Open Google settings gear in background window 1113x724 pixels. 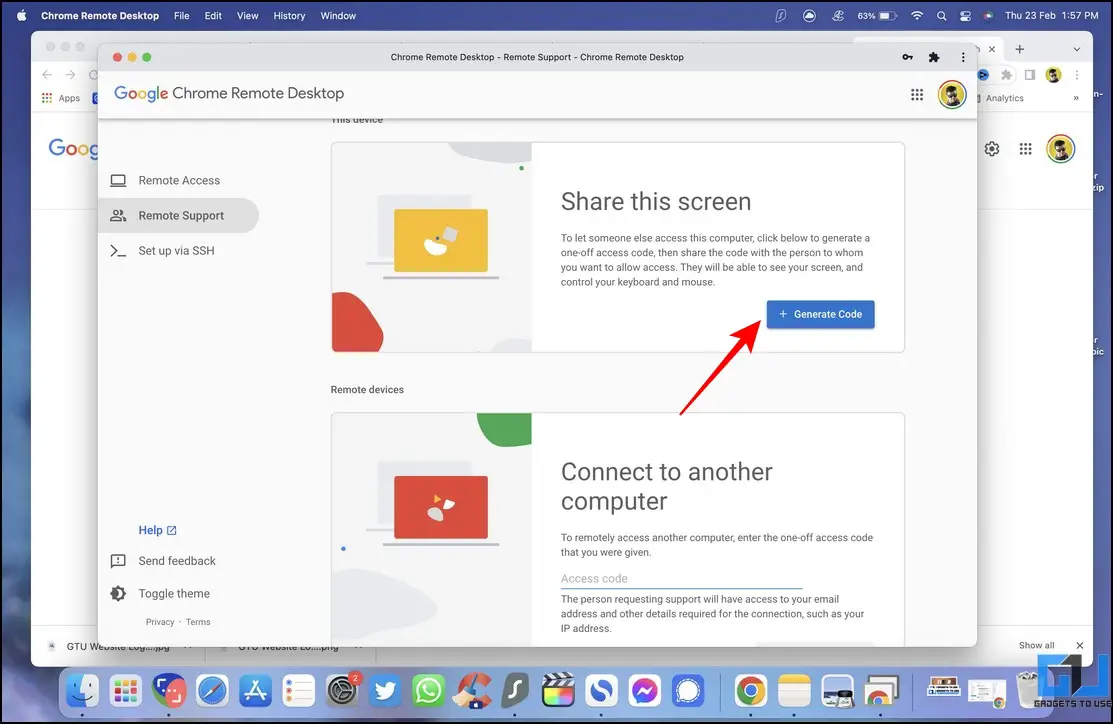tap(992, 148)
